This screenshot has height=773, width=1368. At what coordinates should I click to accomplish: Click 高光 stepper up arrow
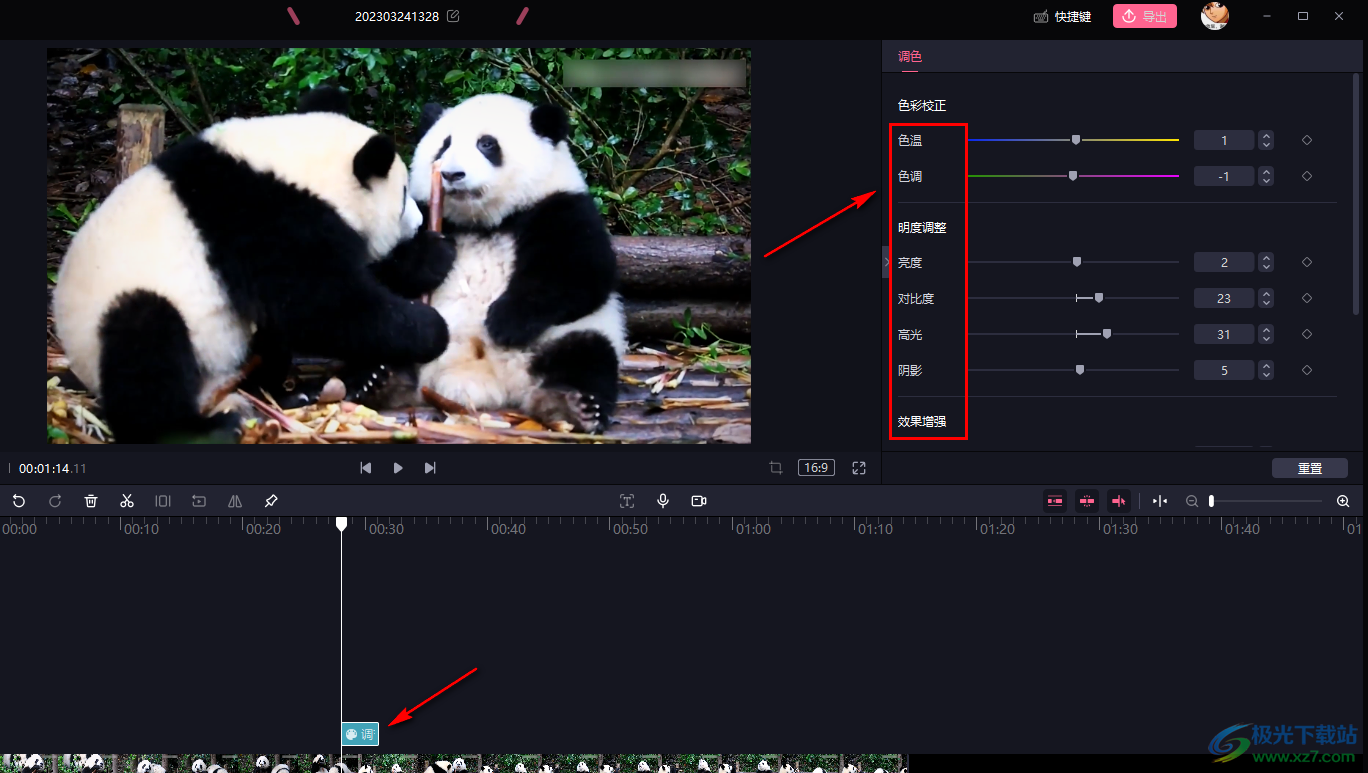click(1266, 330)
